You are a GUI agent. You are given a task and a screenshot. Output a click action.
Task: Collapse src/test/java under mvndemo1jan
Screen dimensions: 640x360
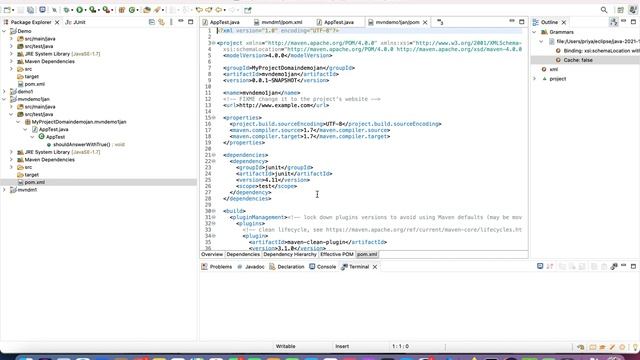tap(11, 114)
